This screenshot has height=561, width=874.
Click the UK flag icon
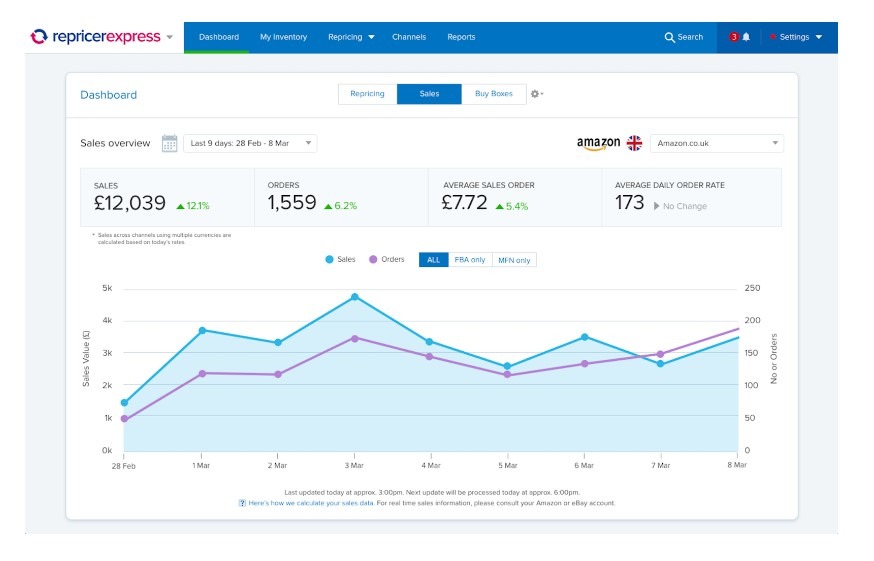click(x=634, y=143)
